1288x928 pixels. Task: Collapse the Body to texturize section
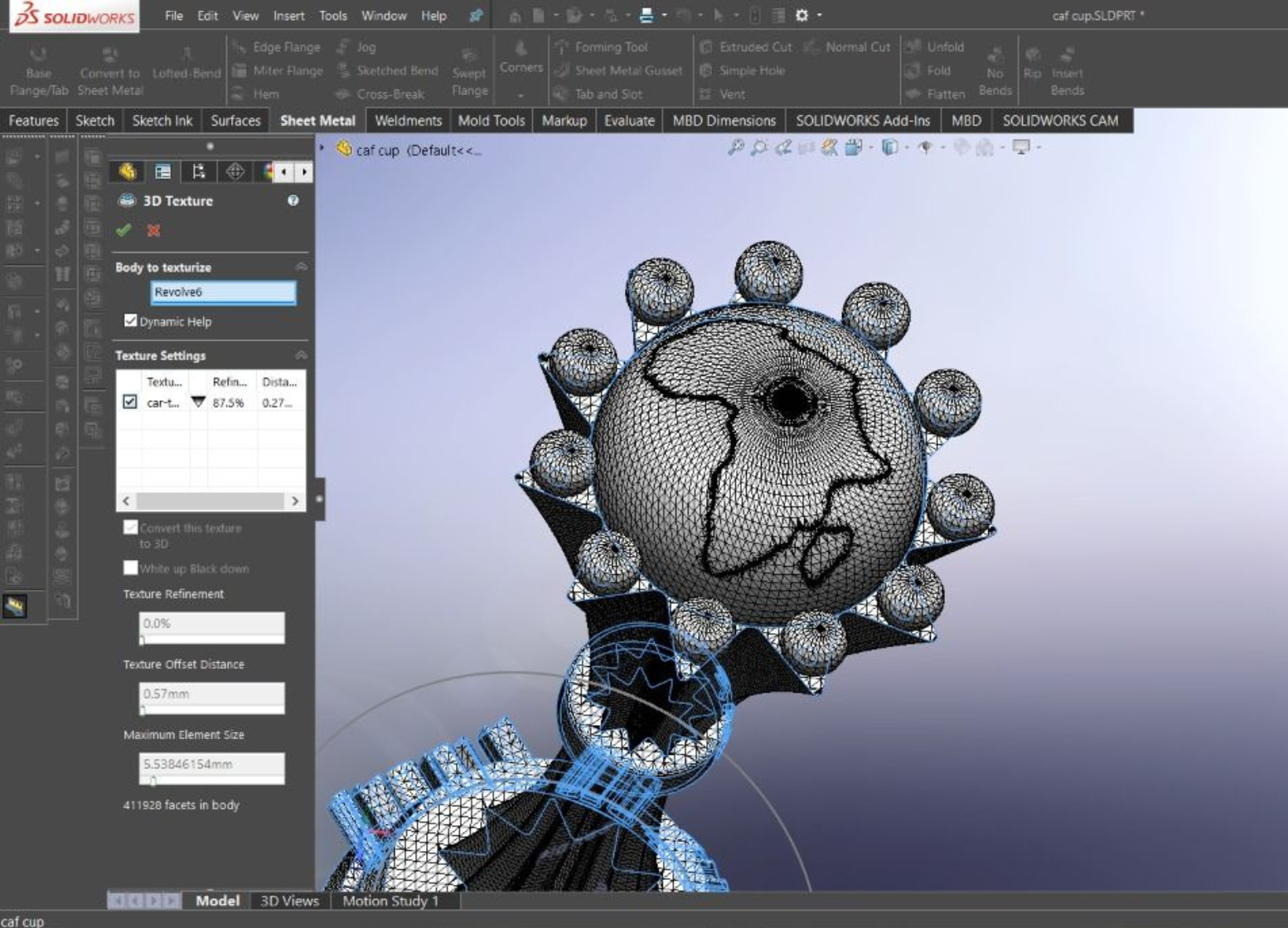(301, 267)
